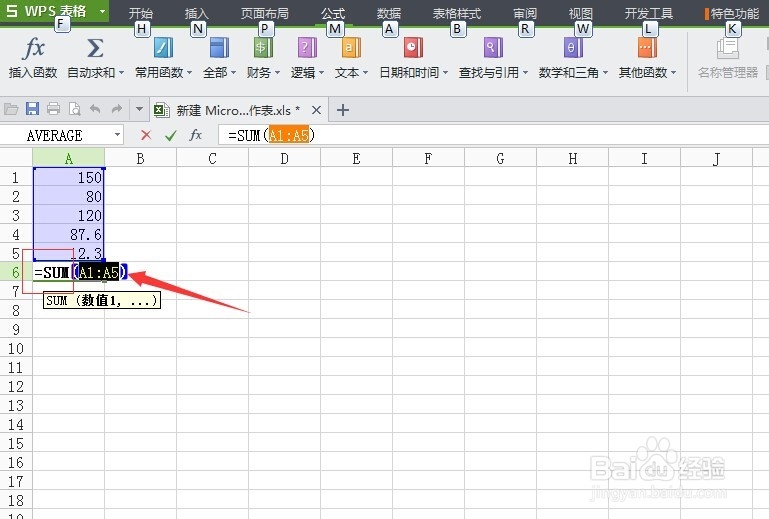769x519 pixels.
Task: Click the SUM function tooltip
Action: [x=102, y=300]
